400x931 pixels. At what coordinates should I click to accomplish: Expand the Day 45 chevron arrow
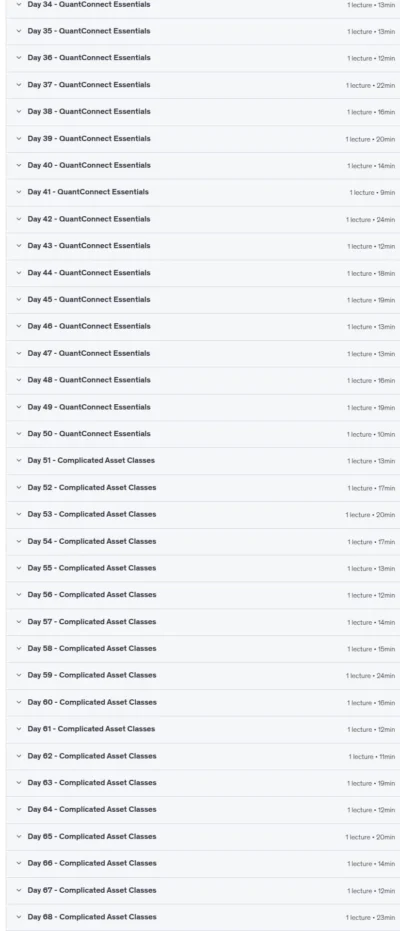coord(19,299)
